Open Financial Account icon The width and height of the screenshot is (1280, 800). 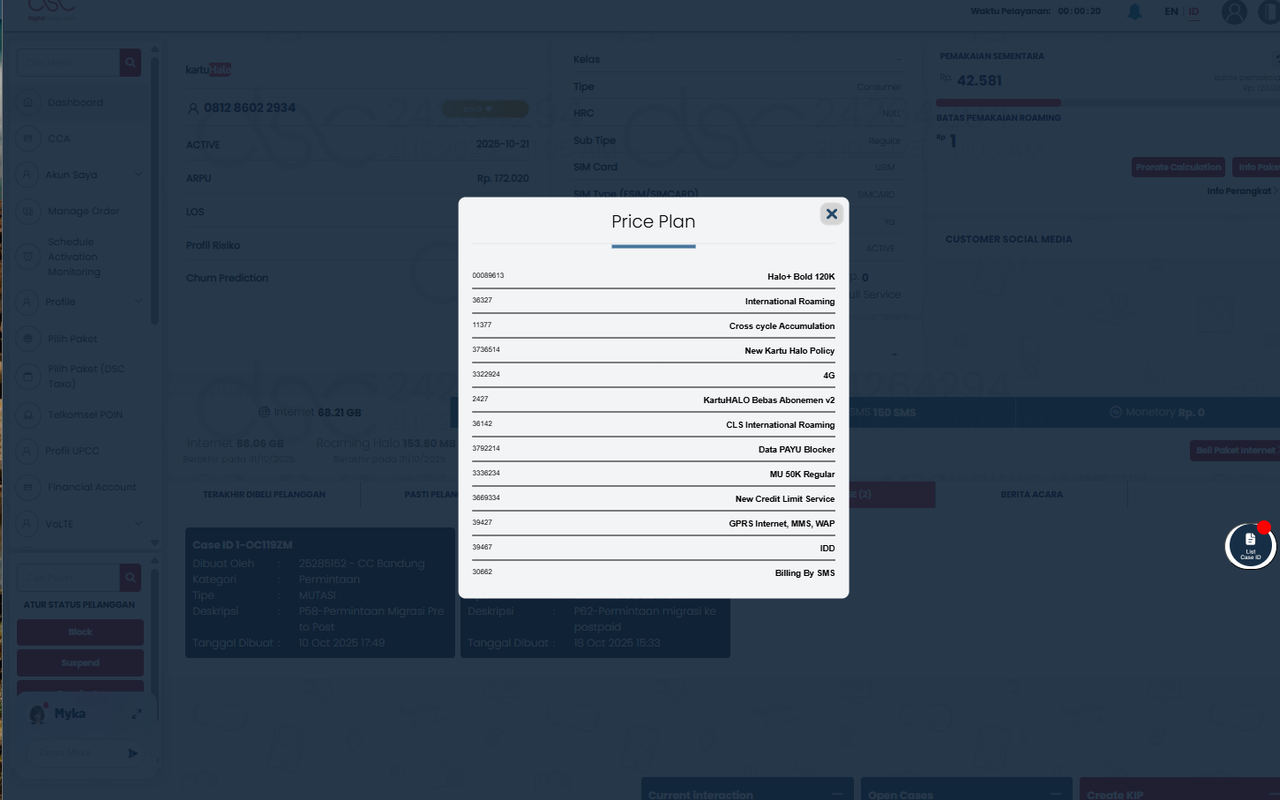tap(28, 487)
